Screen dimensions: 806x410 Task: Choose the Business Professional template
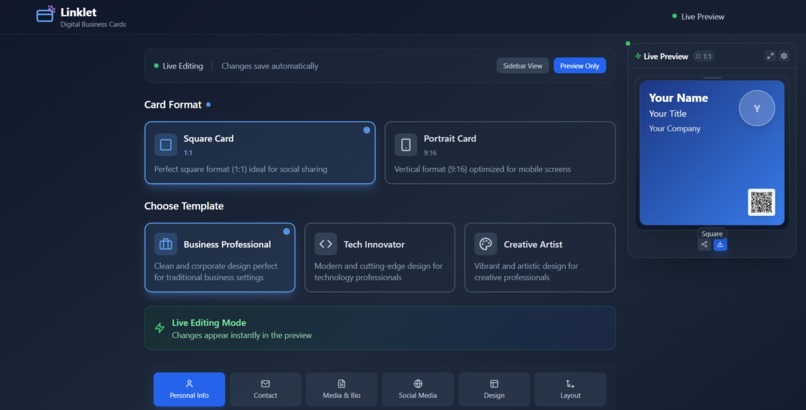tap(220, 257)
